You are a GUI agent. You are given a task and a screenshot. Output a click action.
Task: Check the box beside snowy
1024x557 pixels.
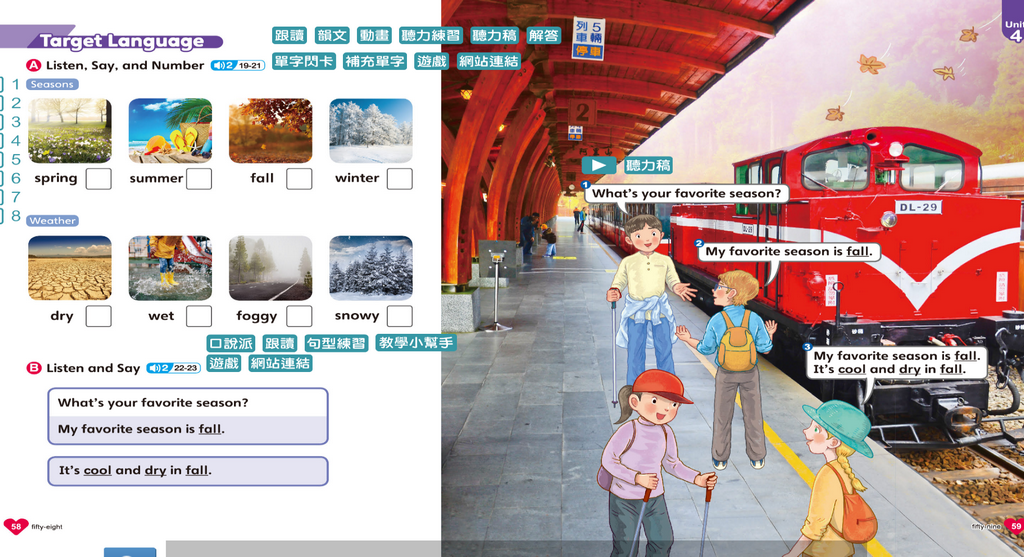(399, 316)
